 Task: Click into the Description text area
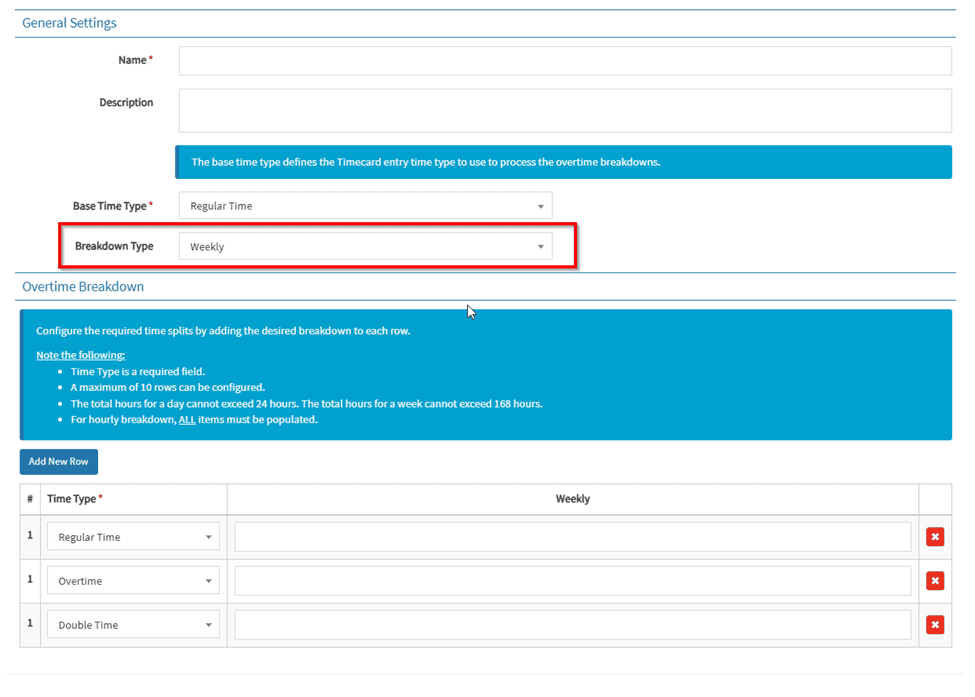565,111
